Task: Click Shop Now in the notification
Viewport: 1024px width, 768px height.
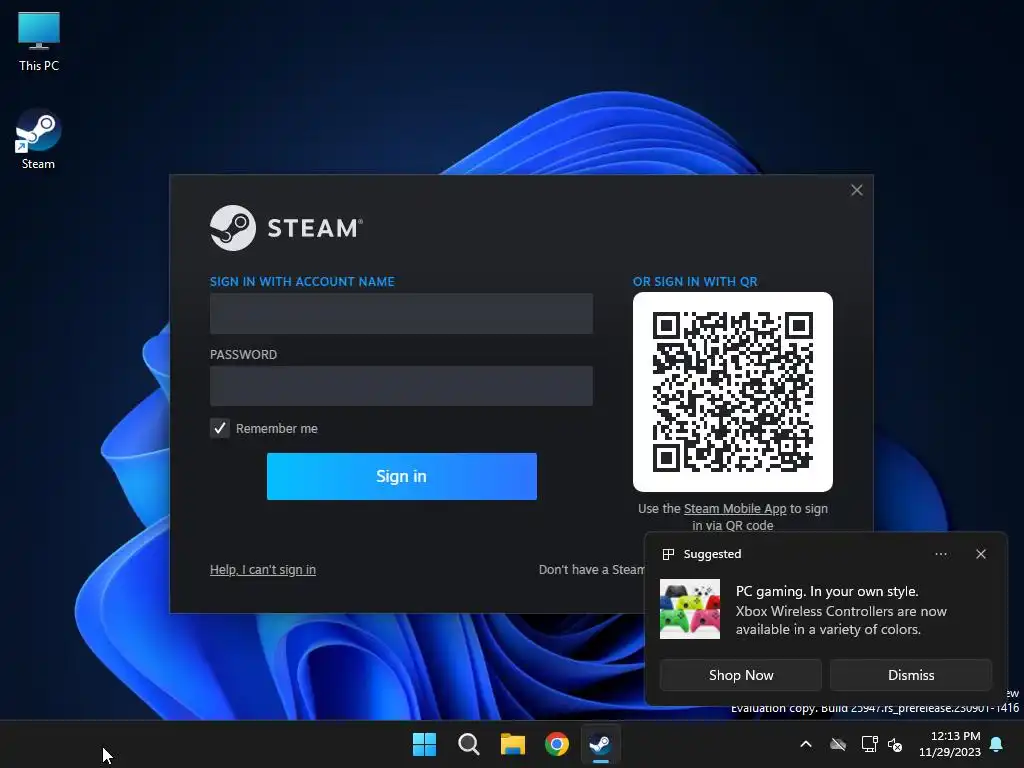Action: 741,675
